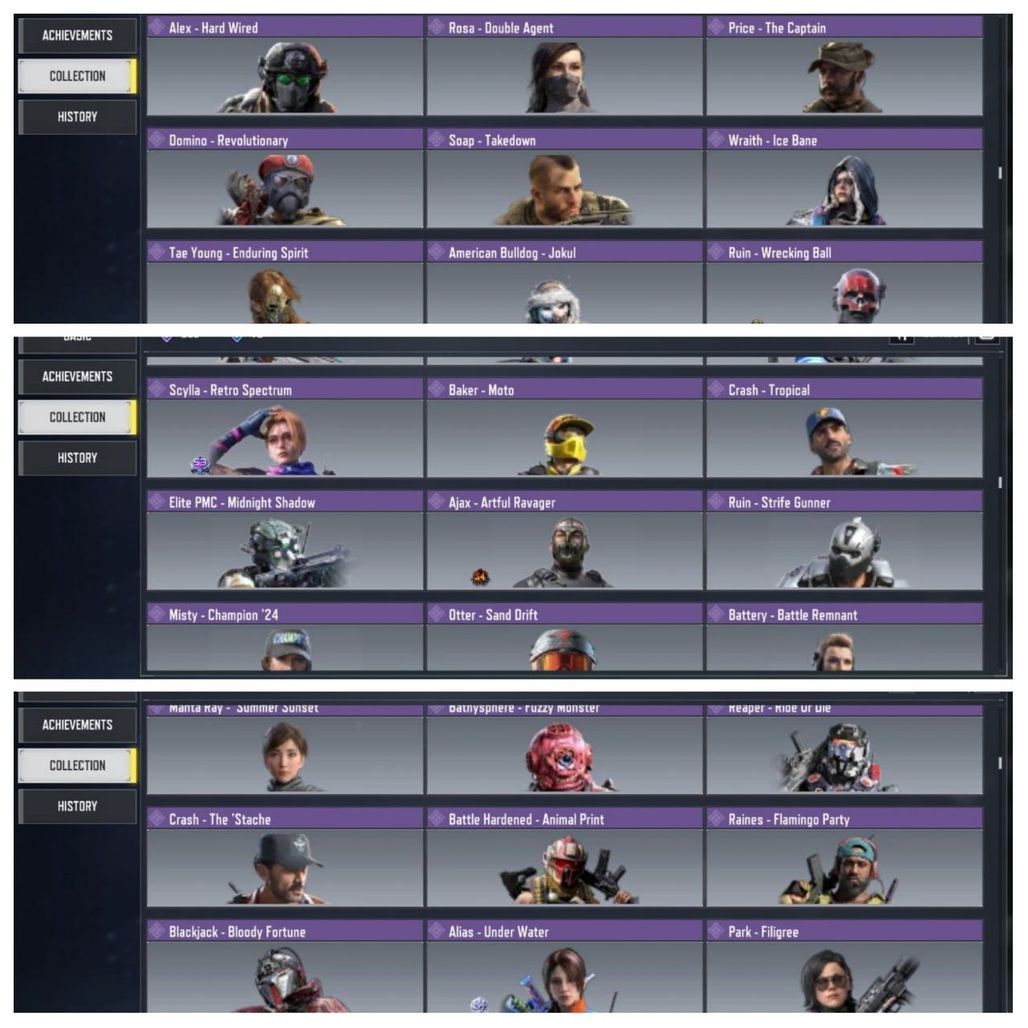Viewport: 1028px width, 1028px height.
Task: Click the scrollbar handle in the top panel
Action: [1000, 173]
